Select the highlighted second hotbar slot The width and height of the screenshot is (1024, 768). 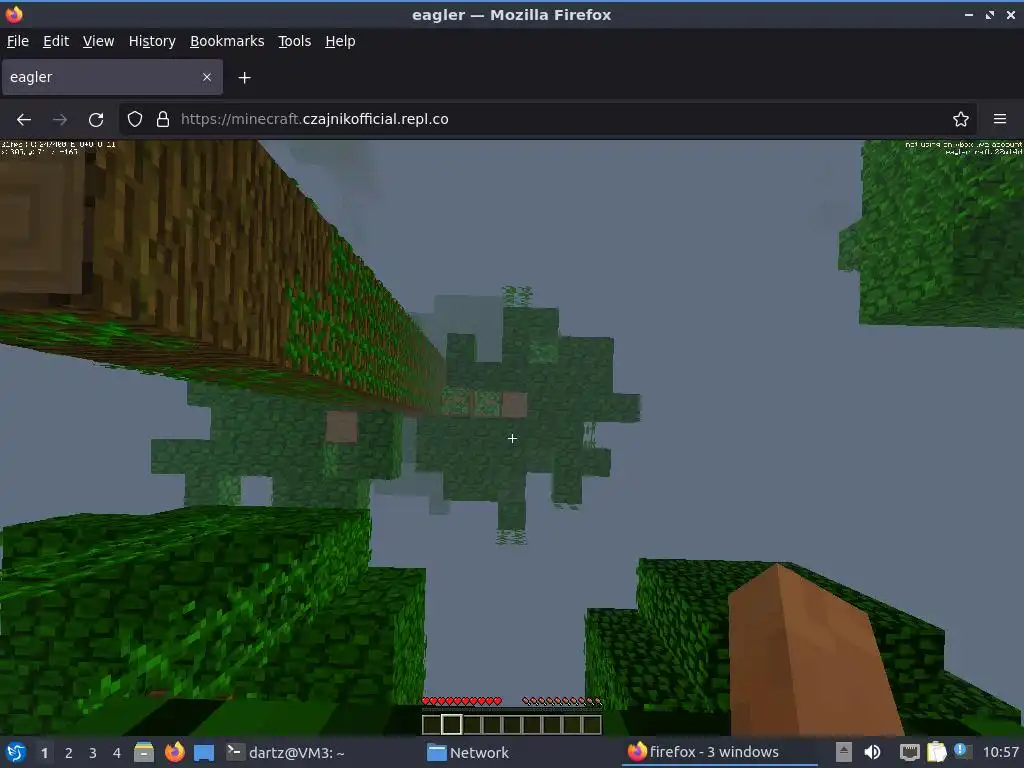(x=451, y=724)
